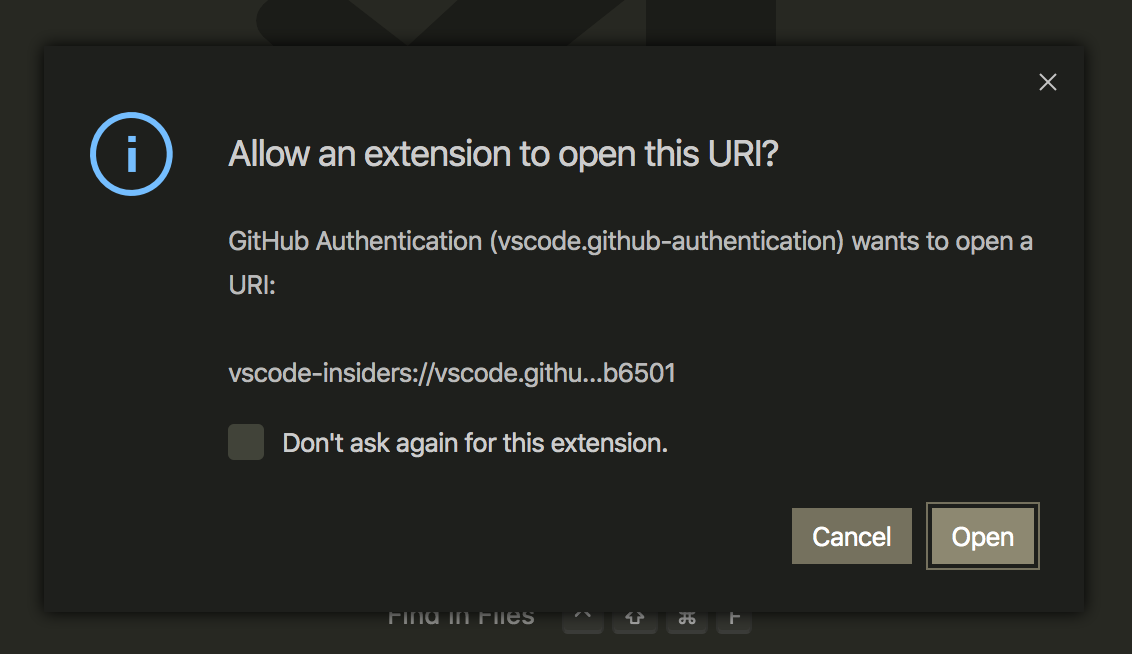Click the "i" symbol inside the info circle
1132x654 pixels.
[x=131, y=154]
